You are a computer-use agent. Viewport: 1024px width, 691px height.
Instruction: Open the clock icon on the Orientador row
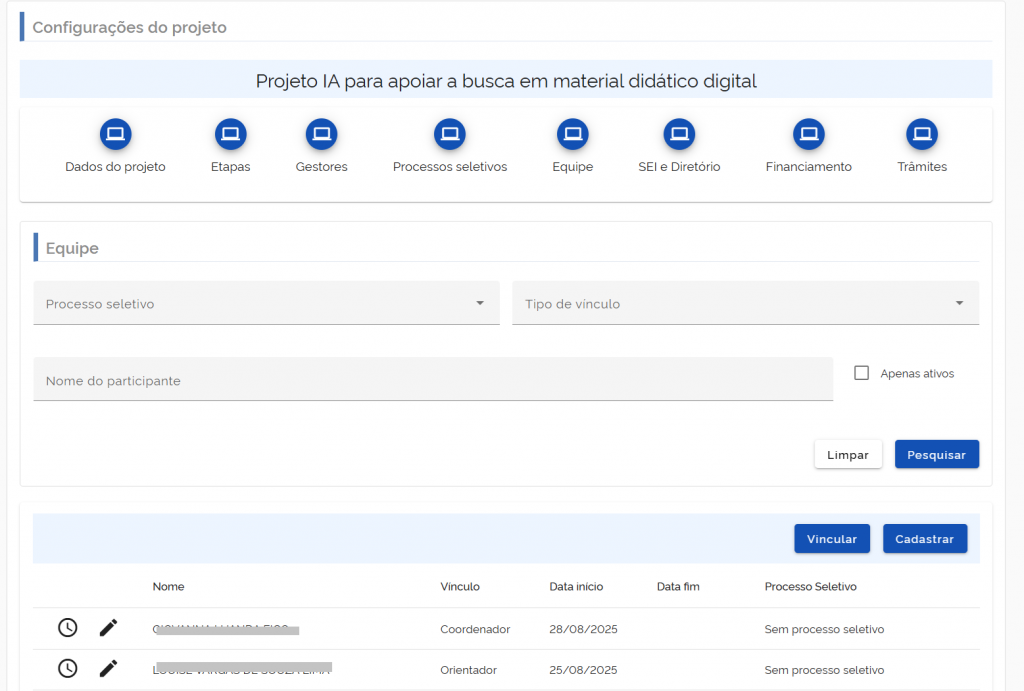click(x=67, y=668)
